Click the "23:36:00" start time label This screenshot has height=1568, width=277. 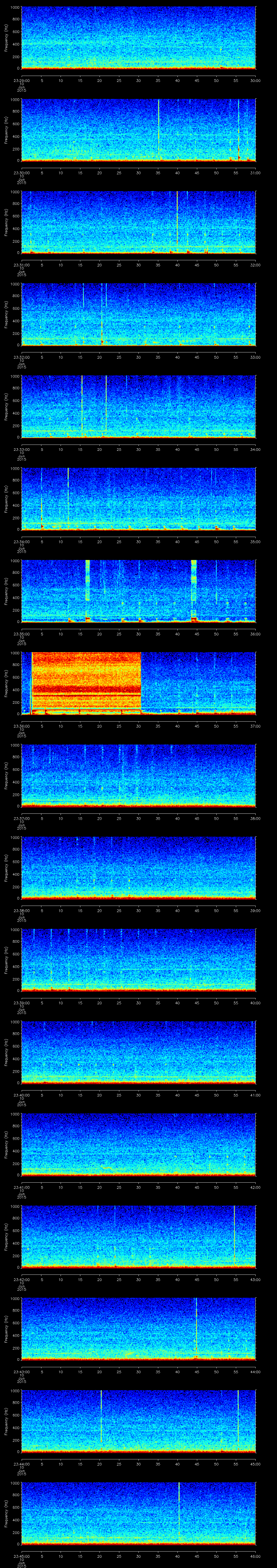click(x=21, y=726)
